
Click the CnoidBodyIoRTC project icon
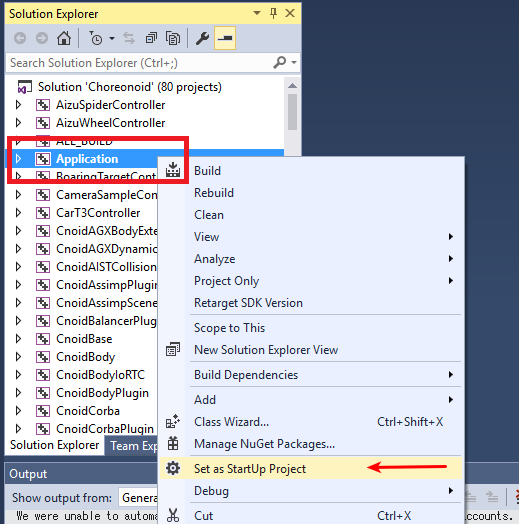pos(43,375)
